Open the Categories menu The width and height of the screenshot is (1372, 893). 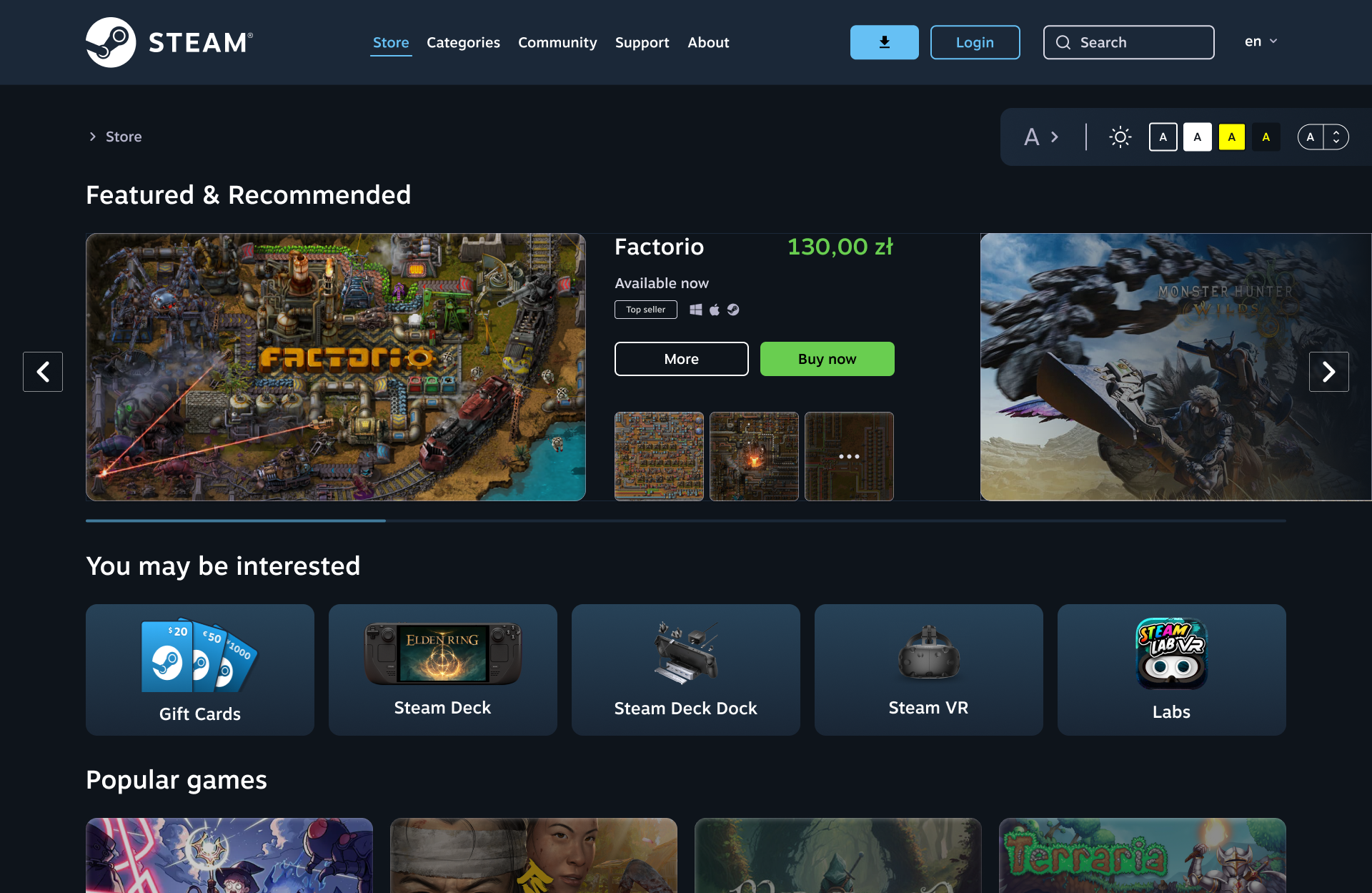tap(463, 42)
